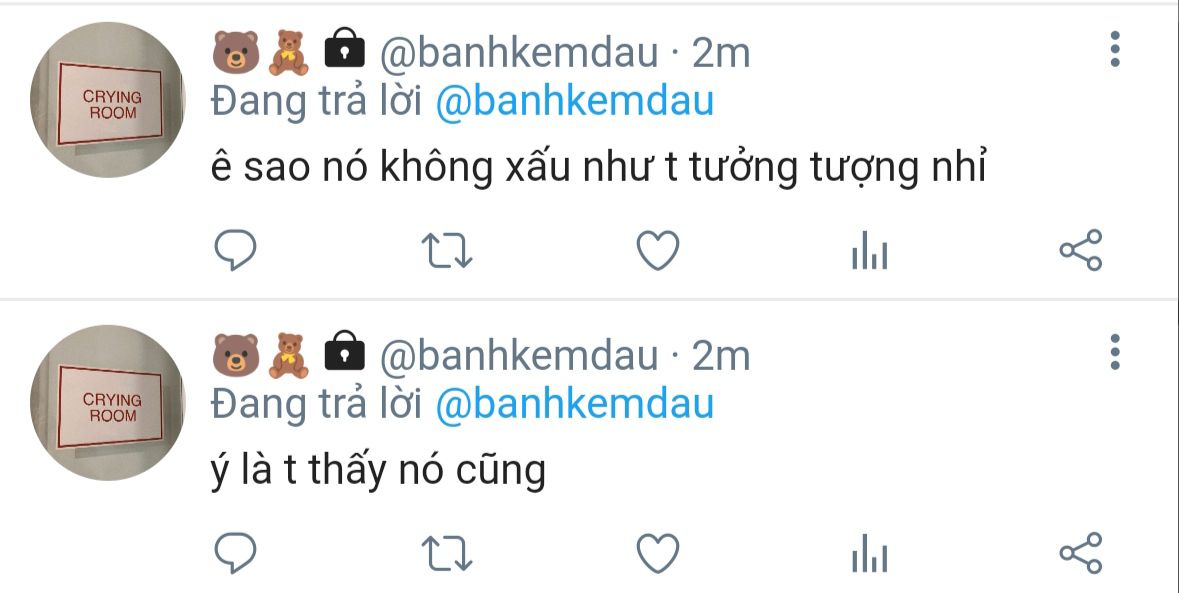Like the second tweet with heart icon

(658, 554)
